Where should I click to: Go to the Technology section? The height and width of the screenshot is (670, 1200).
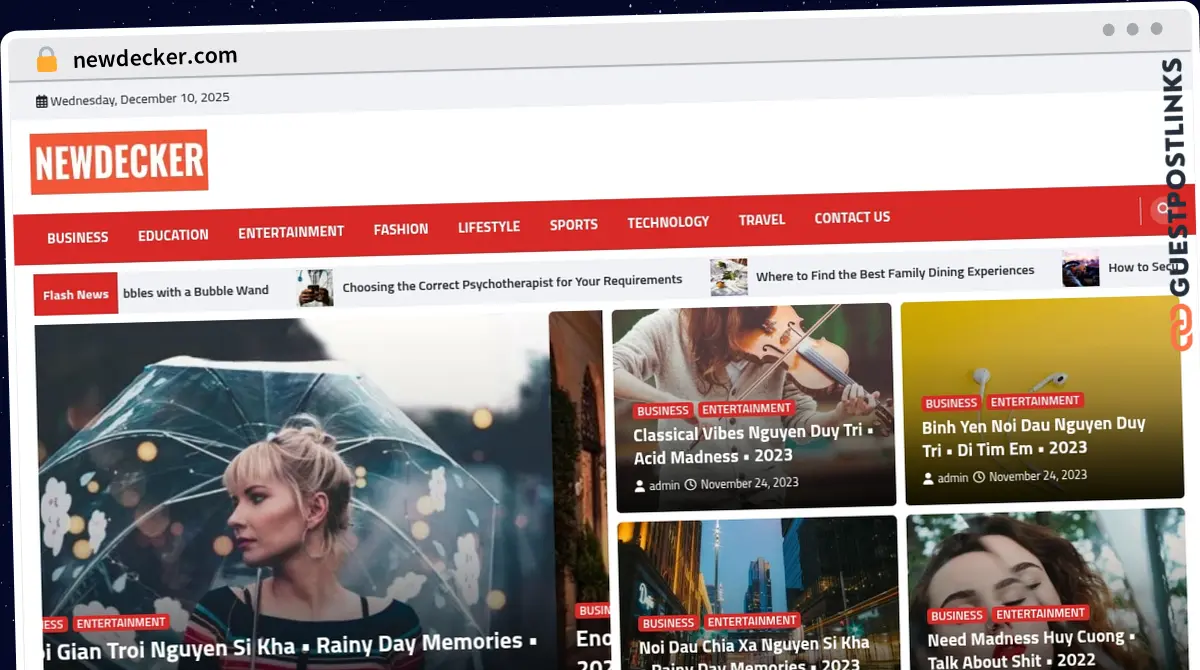tap(668, 222)
